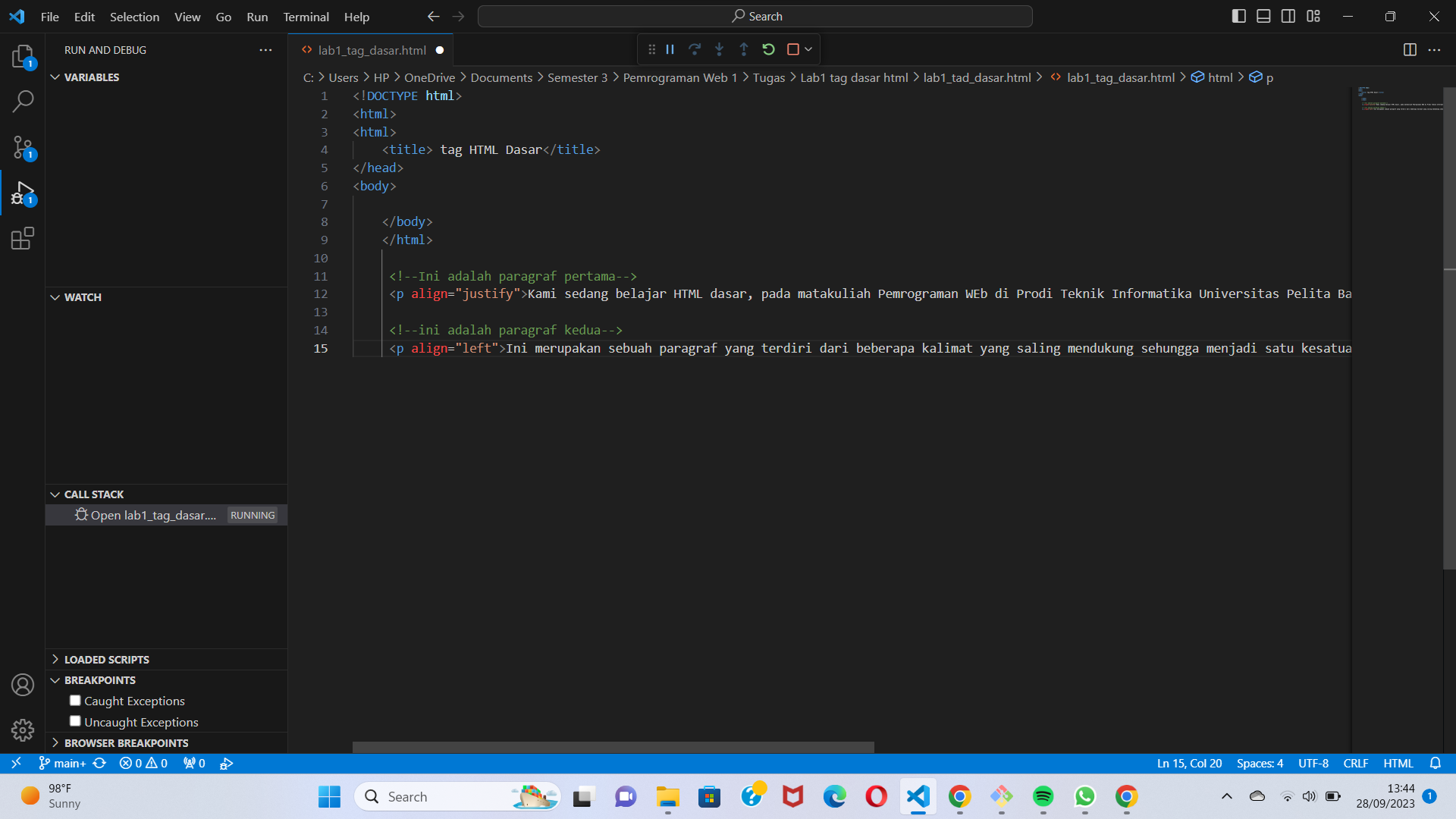Image resolution: width=1456 pixels, height=819 pixels.
Task: Open the Extensions view
Action: click(22, 238)
